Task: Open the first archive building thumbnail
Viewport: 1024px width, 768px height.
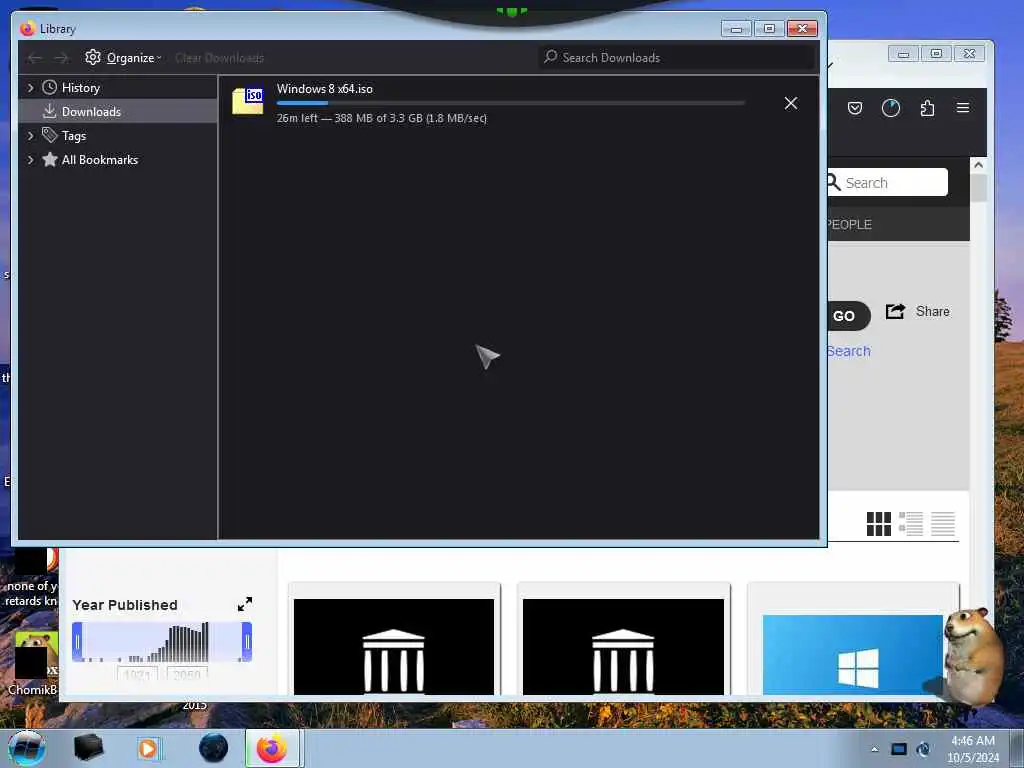Action: [394, 647]
